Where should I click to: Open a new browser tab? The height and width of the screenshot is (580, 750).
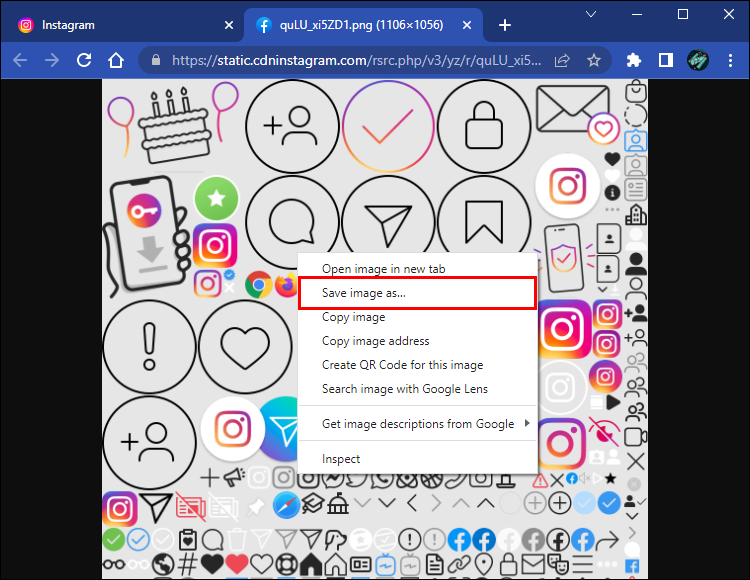tap(505, 25)
